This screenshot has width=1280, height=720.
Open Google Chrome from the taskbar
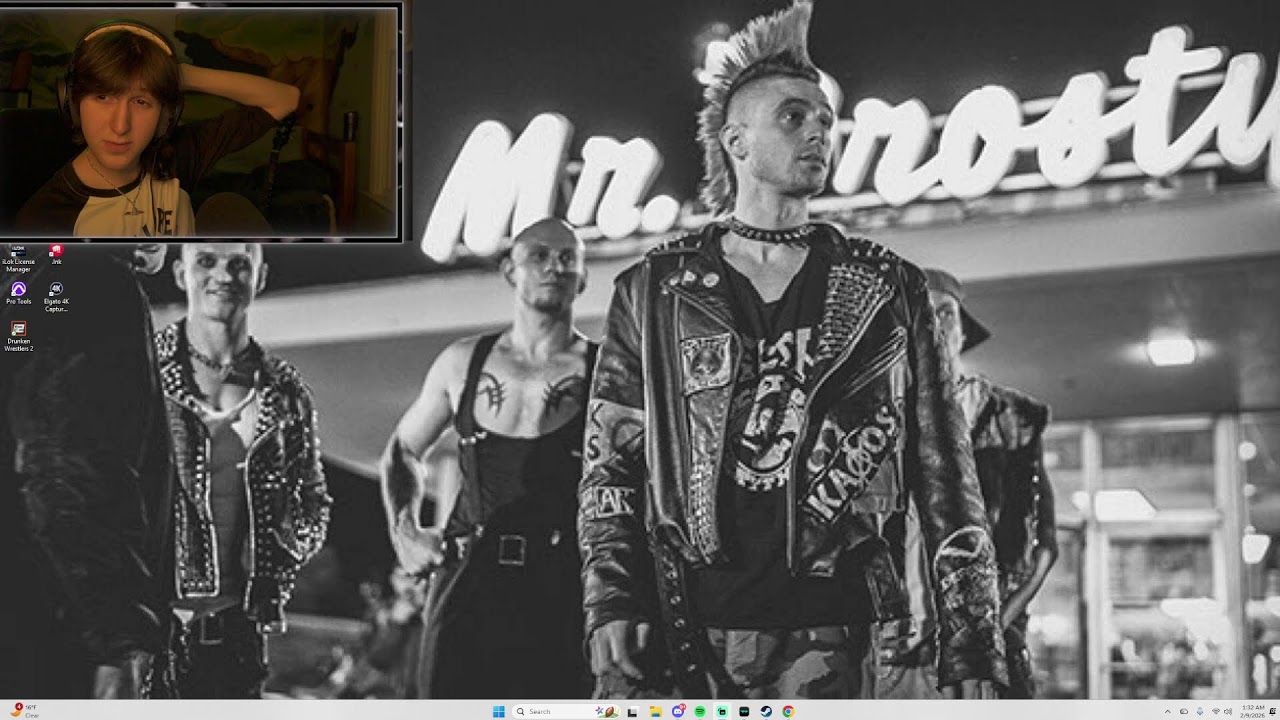pos(788,711)
